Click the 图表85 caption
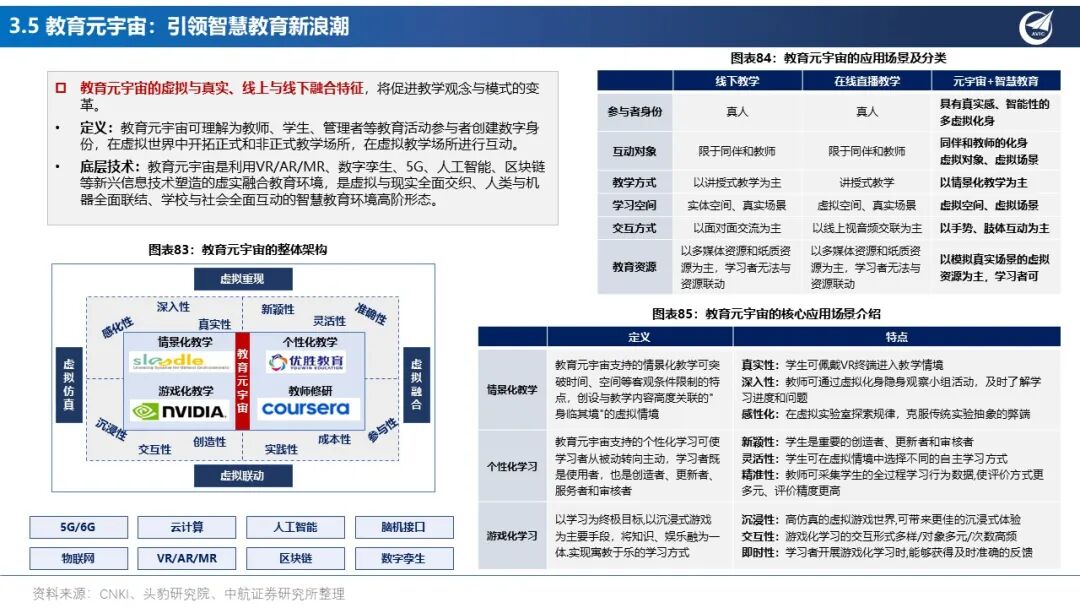1080x608 pixels. pos(766,313)
